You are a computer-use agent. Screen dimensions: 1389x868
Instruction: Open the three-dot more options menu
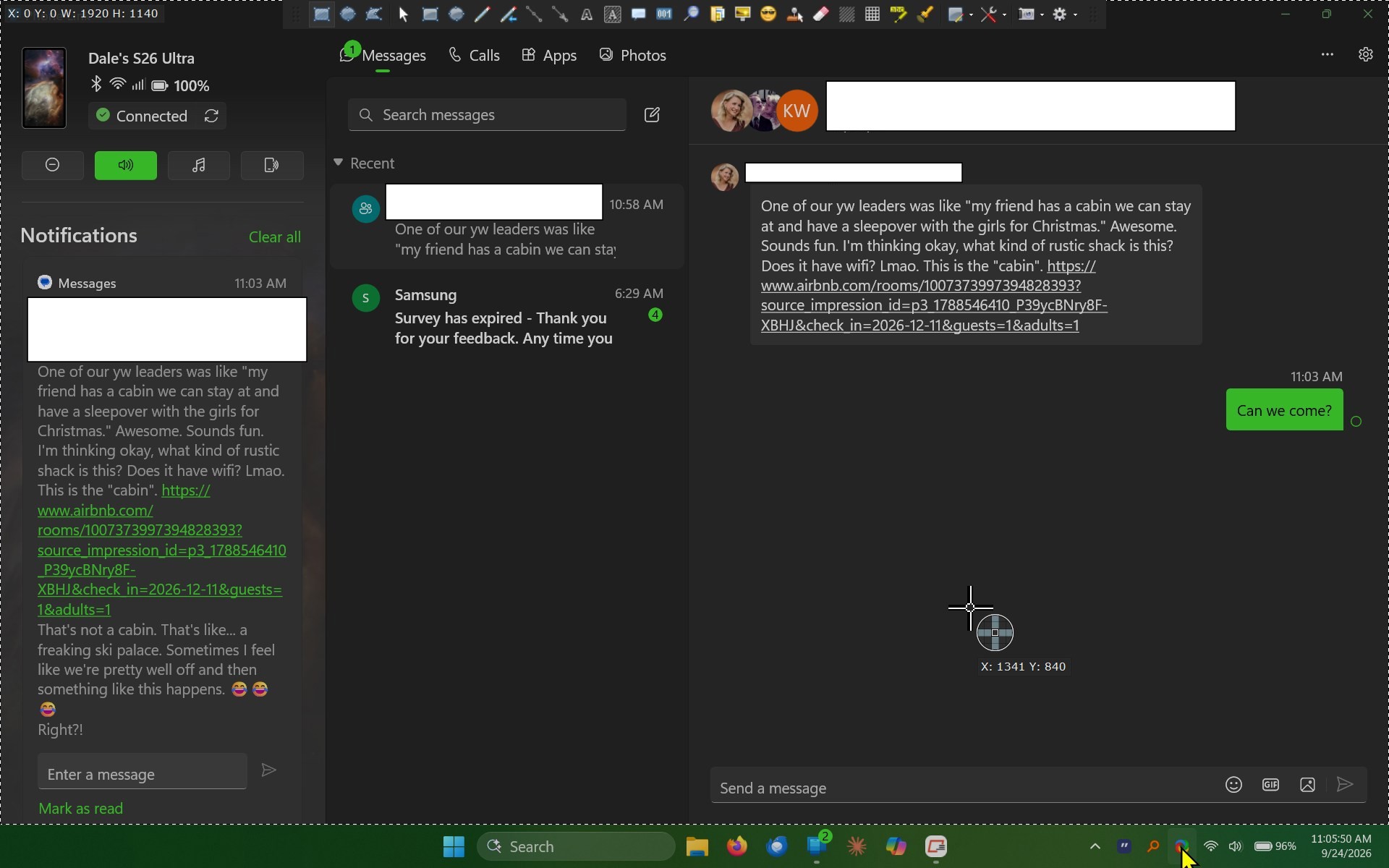[1328, 54]
